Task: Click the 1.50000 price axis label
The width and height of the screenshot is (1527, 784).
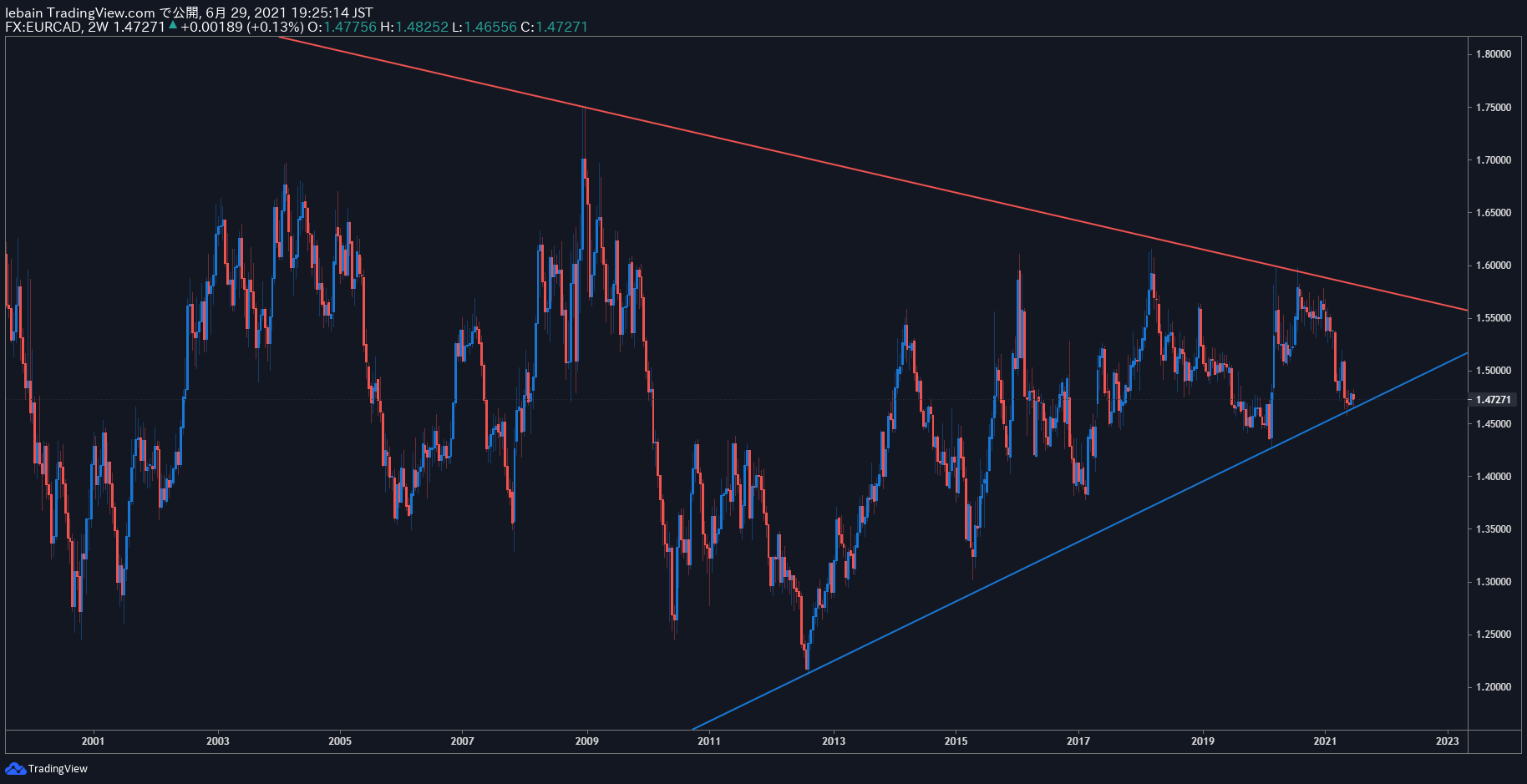Action: 1494,371
